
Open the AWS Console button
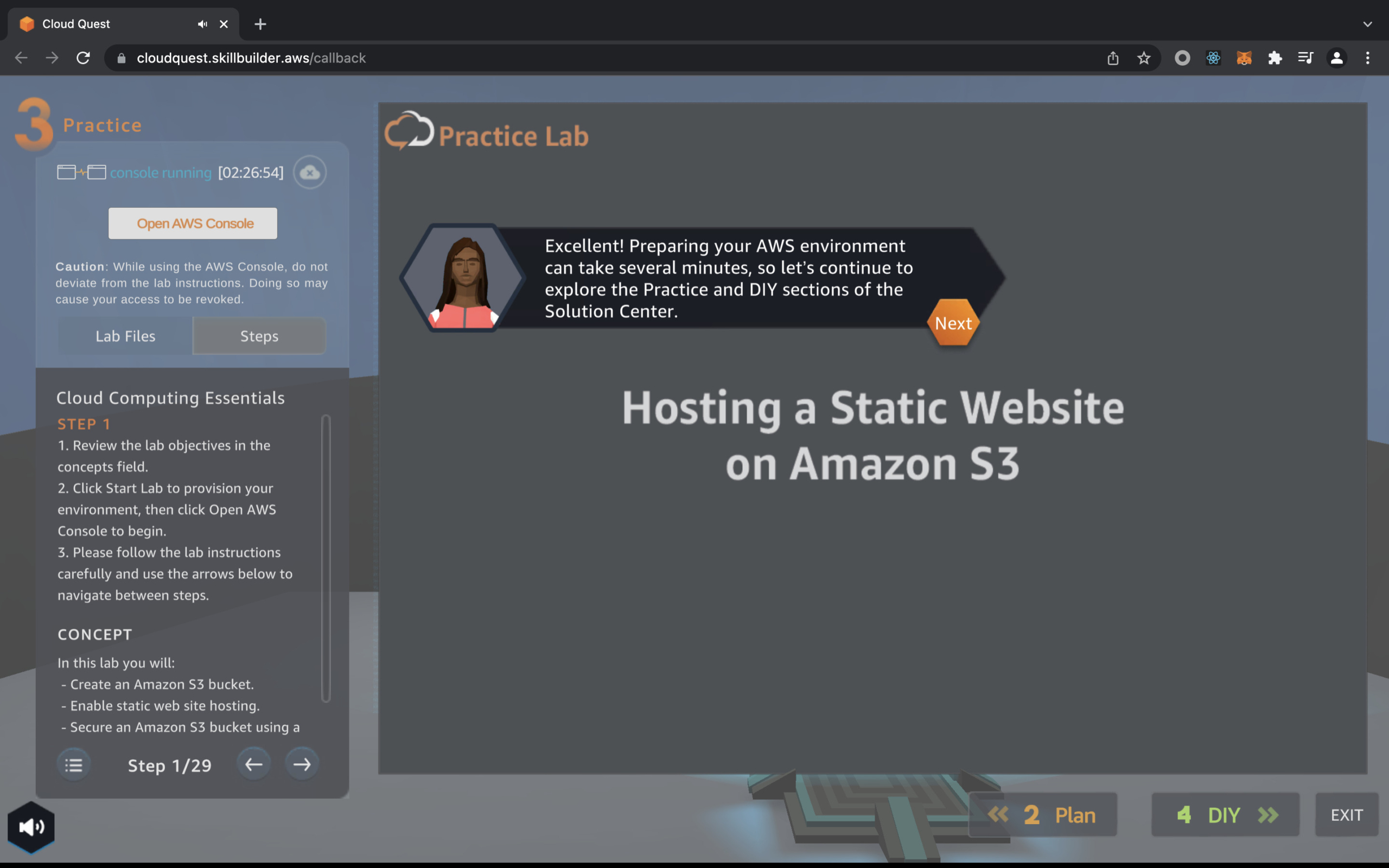pyautogui.click(x=193, y=224)
